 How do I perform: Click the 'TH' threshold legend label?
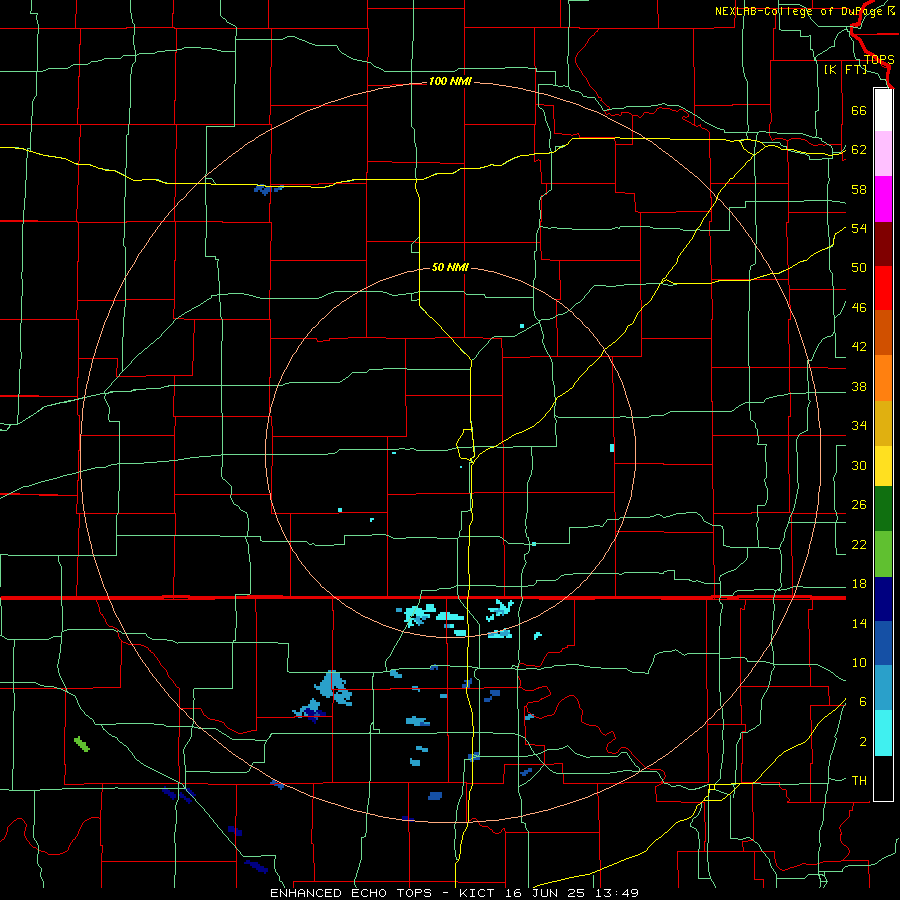(859, 781)
